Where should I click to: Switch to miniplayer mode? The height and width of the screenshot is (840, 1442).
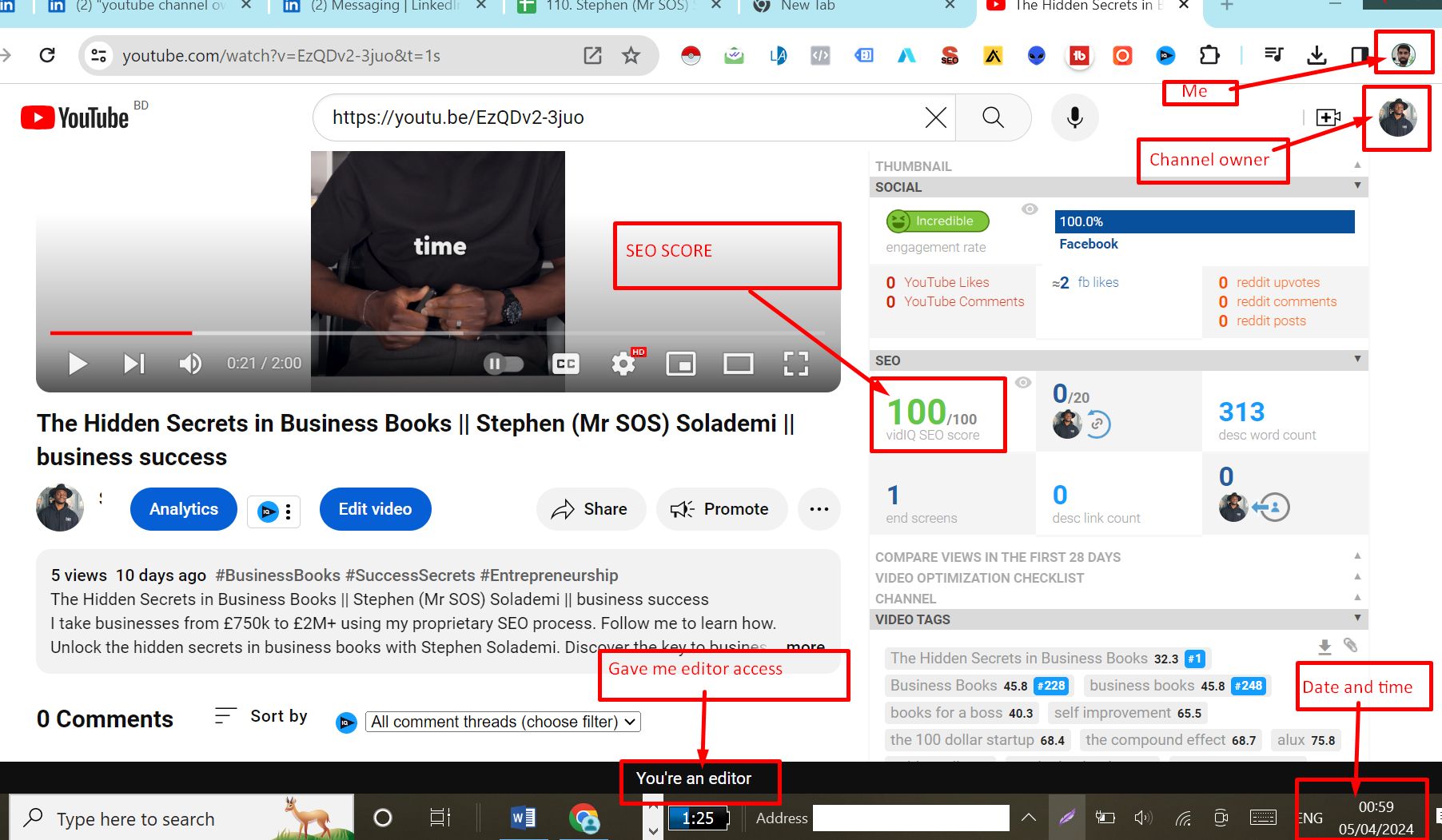681,364
